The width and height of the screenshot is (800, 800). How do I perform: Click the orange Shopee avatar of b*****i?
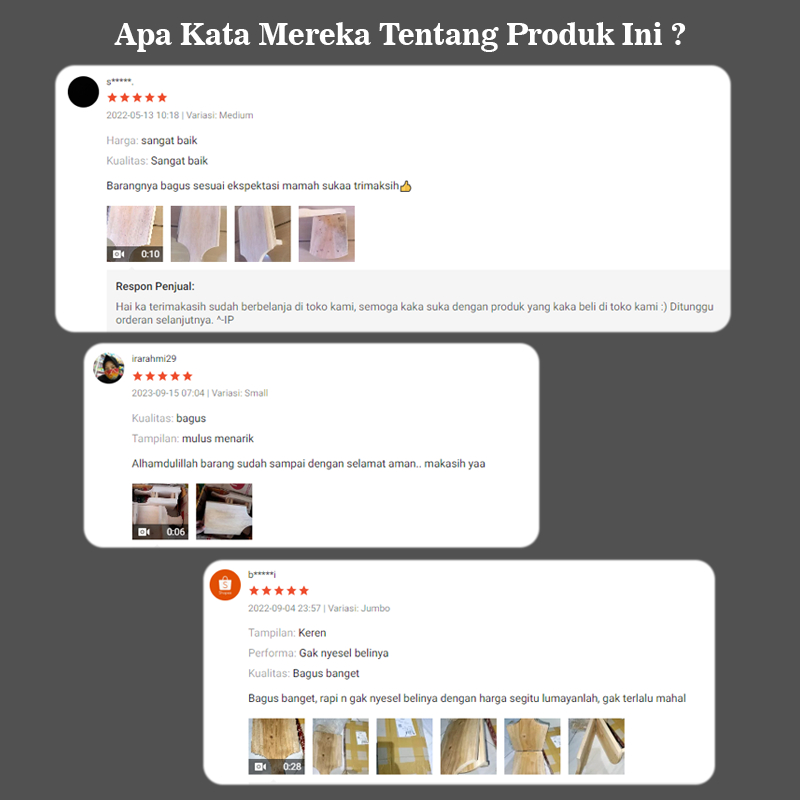click(x=225, y=585)
